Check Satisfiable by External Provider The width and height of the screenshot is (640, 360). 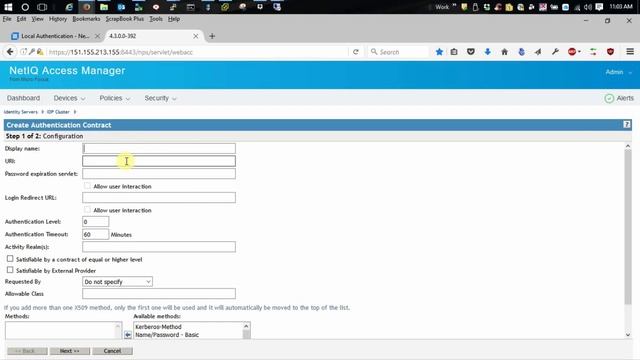point(10,270)
